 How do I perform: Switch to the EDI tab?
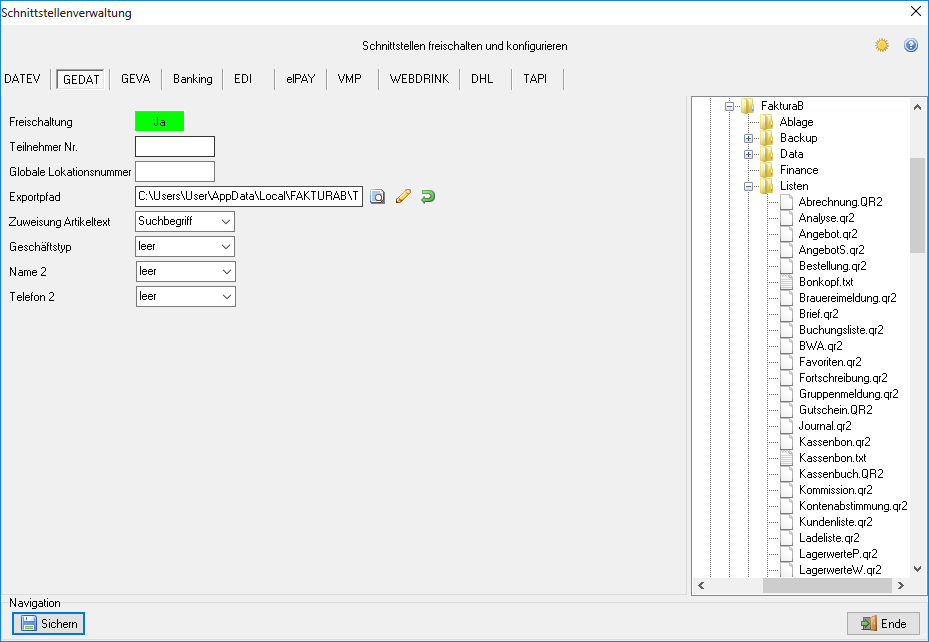point(243,79)
